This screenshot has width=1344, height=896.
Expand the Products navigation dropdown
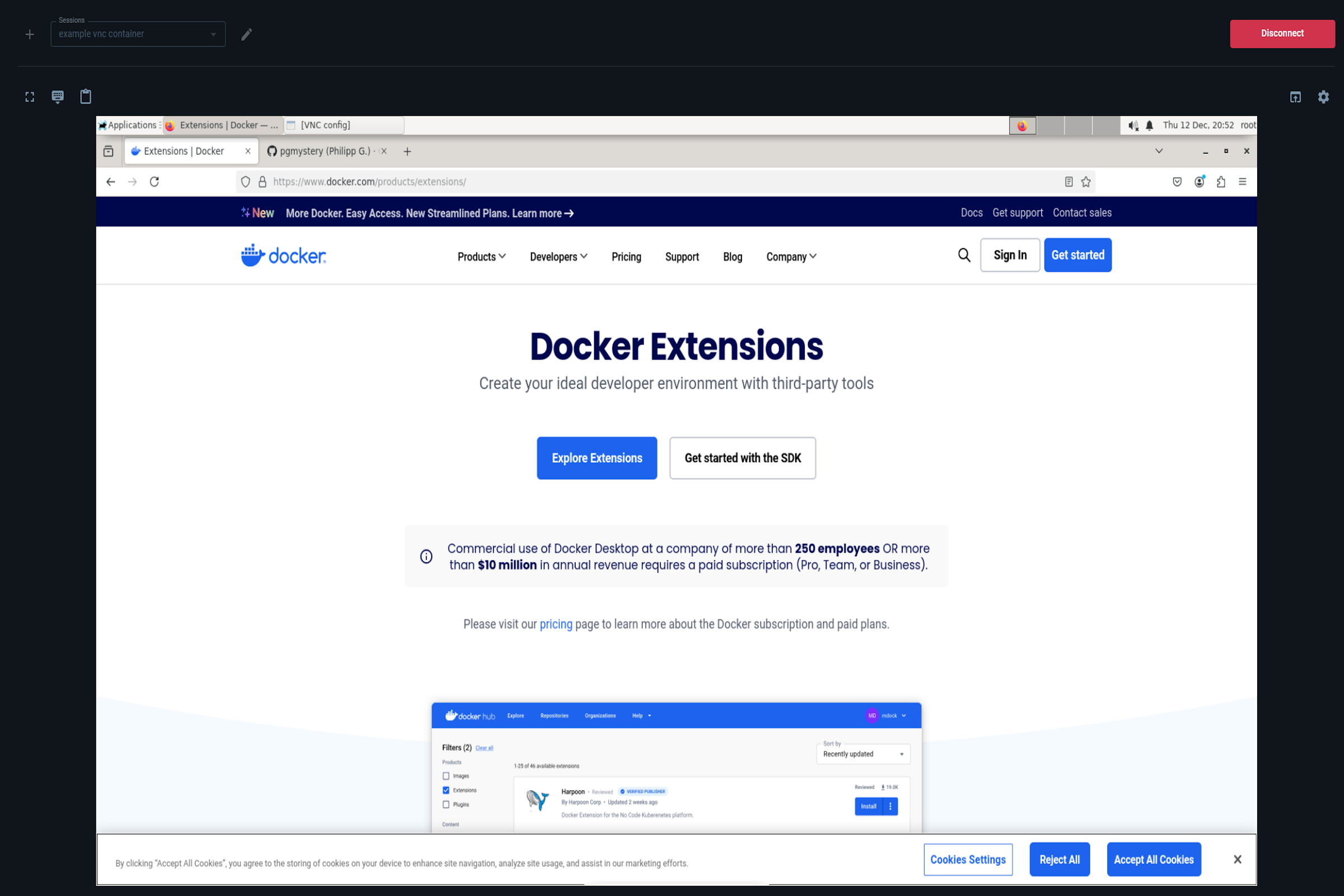[481, 256]
